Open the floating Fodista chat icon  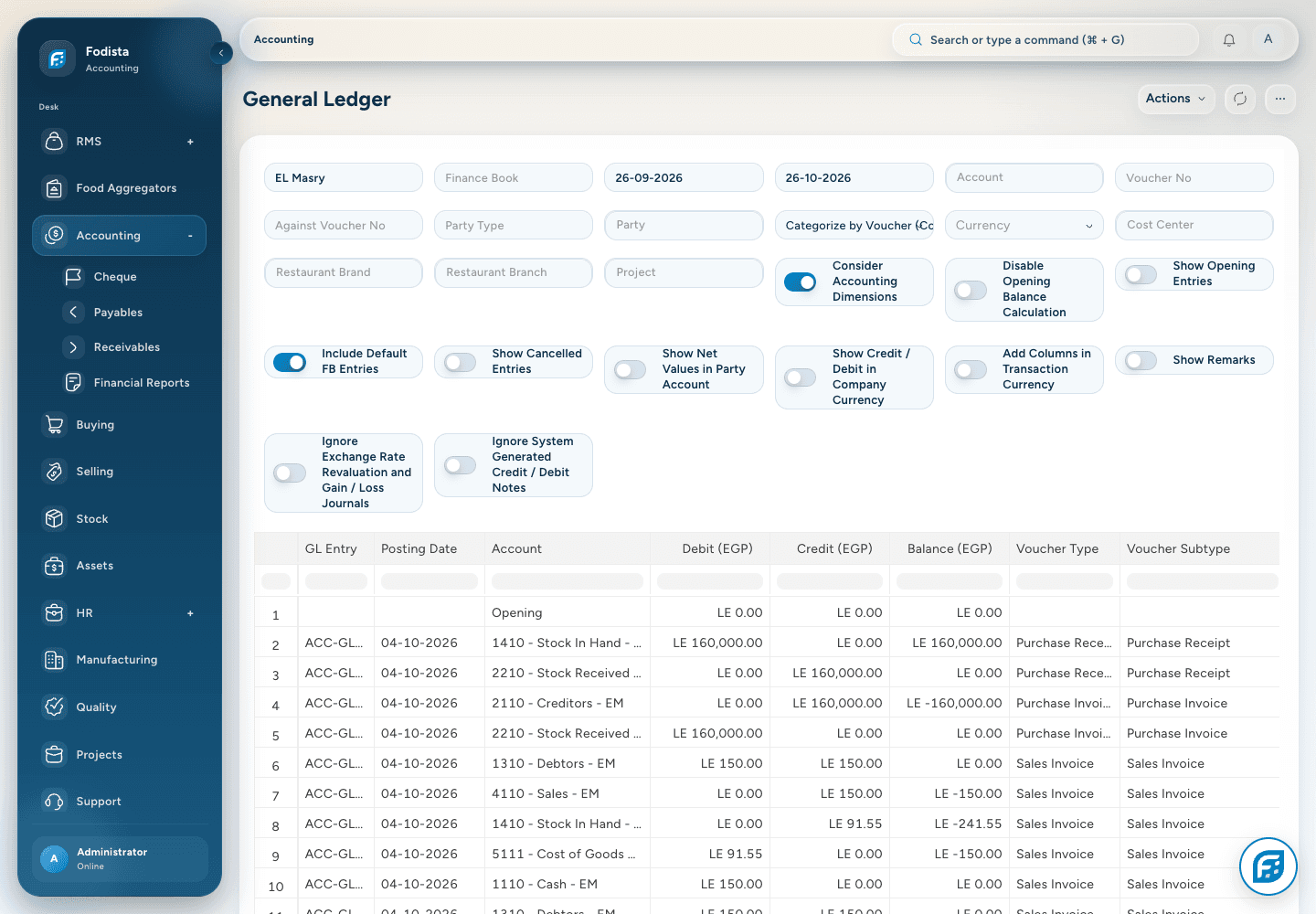1268,866
